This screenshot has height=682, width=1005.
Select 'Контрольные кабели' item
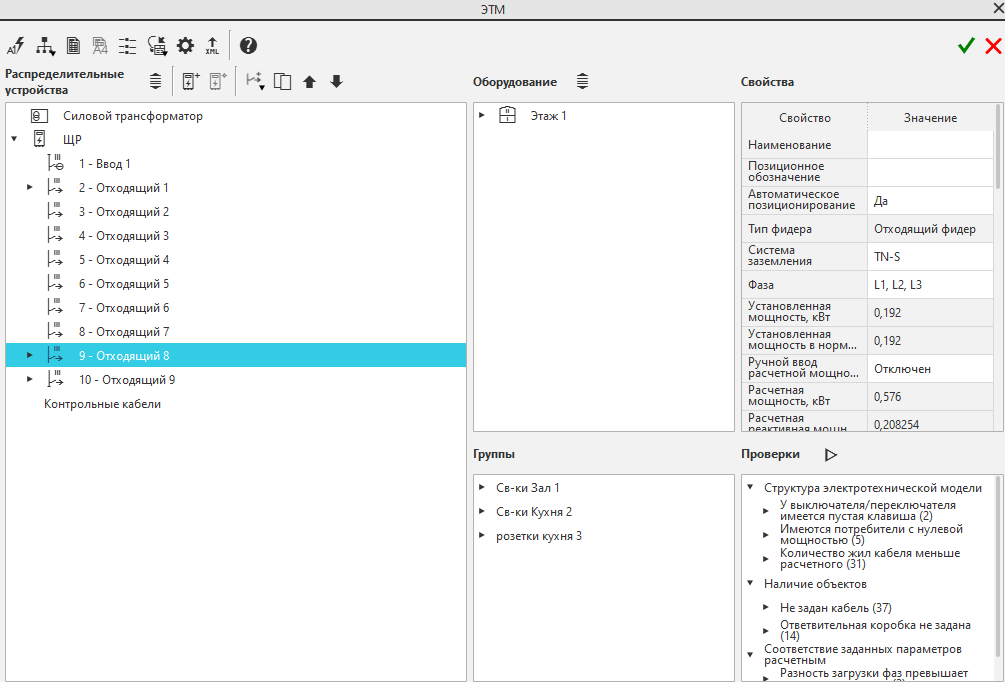tap(102, 404)
